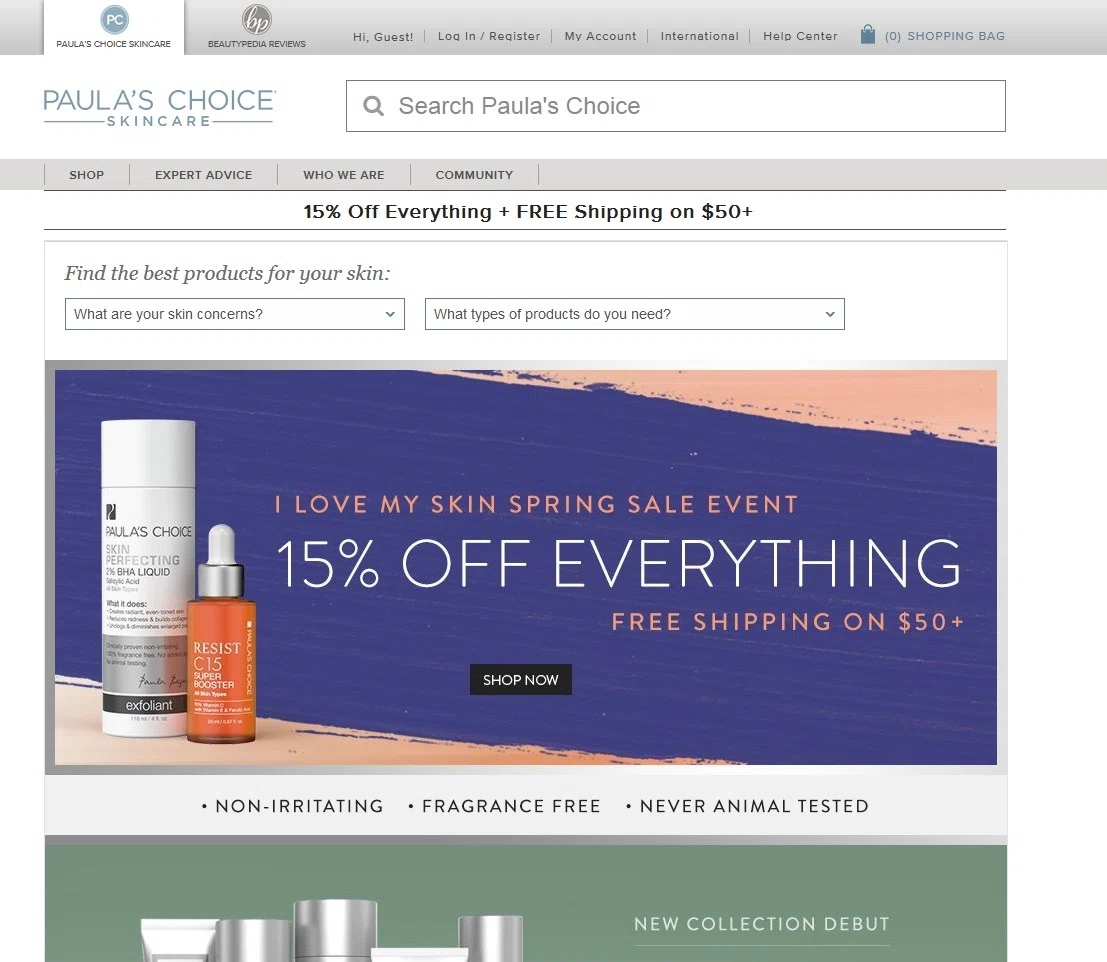
Task: Open the Beautypedia Reviews bp icon
Action: tap(256, 19)
